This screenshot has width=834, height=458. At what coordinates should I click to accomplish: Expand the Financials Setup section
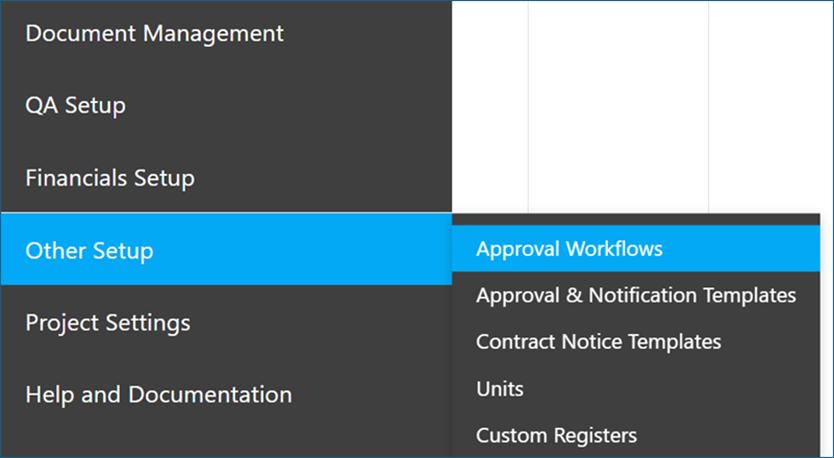point(110,178)
